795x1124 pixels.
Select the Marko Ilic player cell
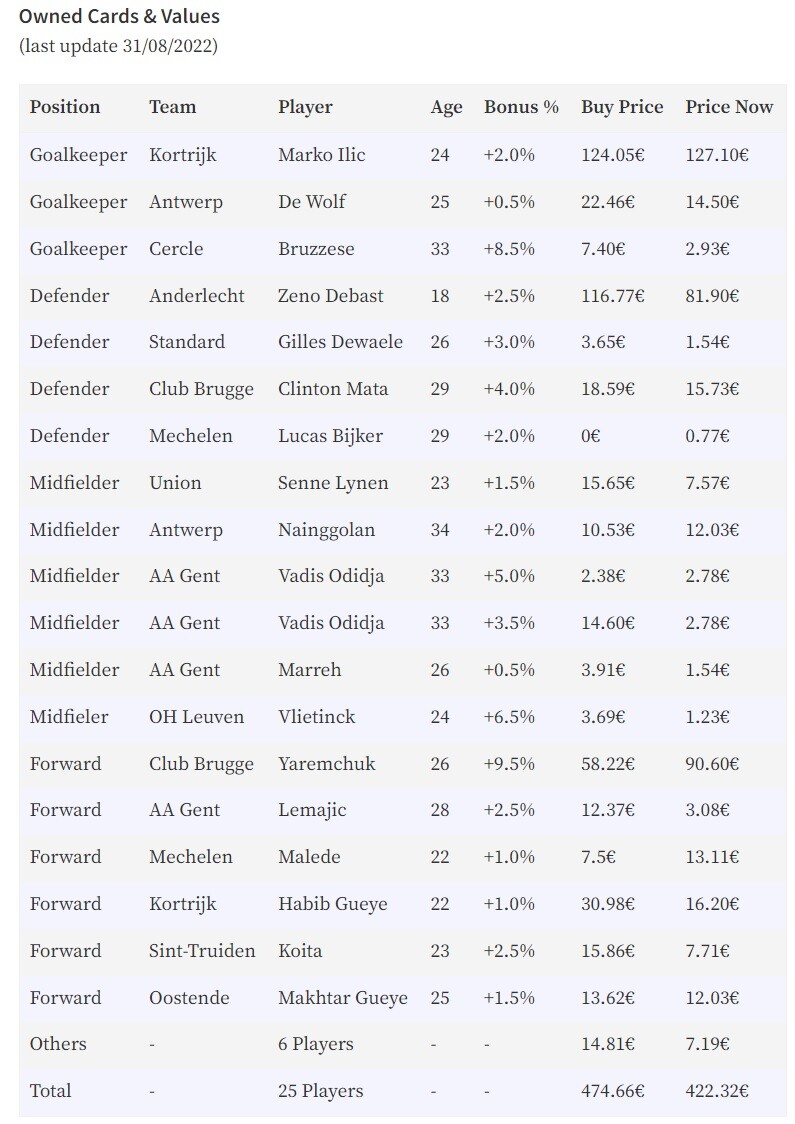click(x=321, y=154)
